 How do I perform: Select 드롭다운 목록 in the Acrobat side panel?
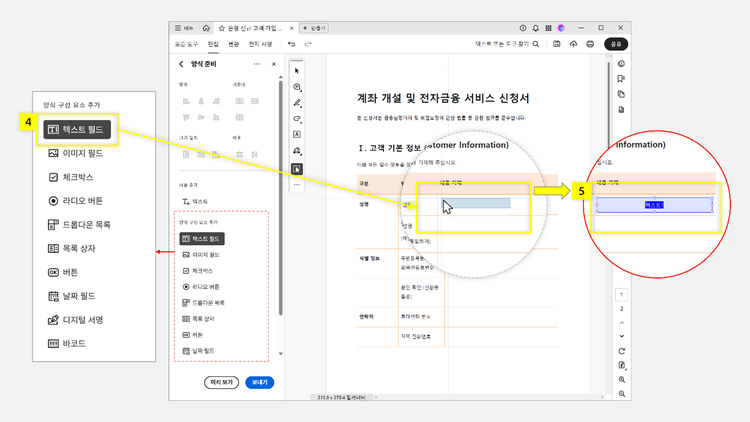[204, 303]
